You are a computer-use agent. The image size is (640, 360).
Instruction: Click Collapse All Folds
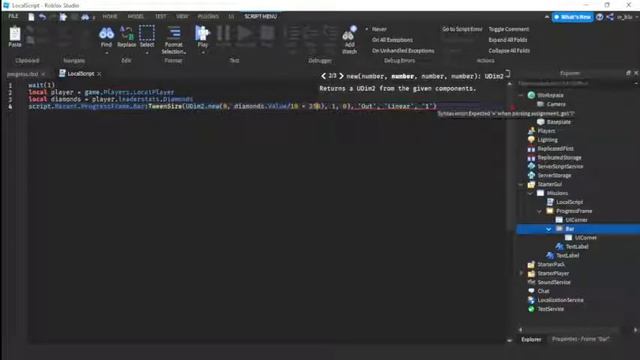(x=509, y=51)
